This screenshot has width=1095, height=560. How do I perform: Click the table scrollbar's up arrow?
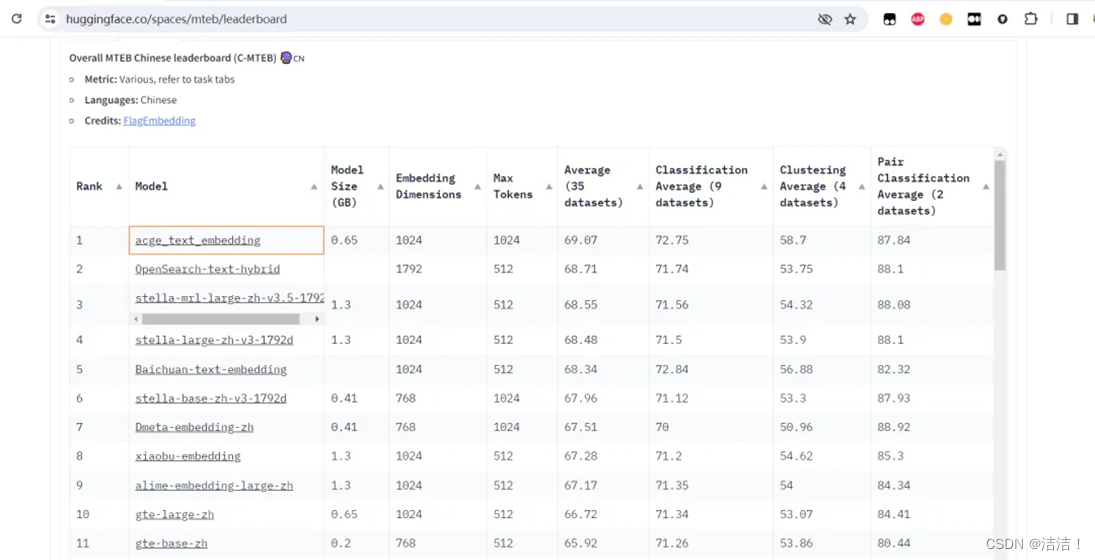click(x=1000, y=154)
